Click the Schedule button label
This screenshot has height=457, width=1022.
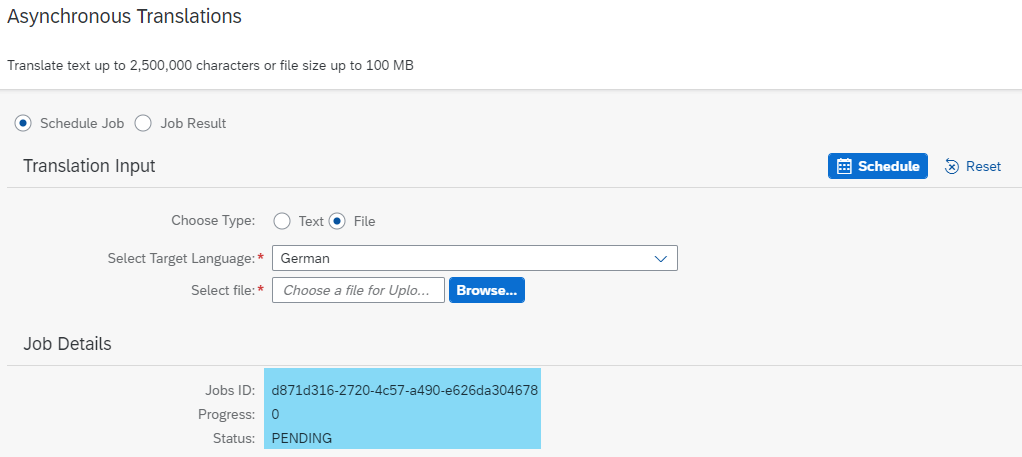coord(888,166)
